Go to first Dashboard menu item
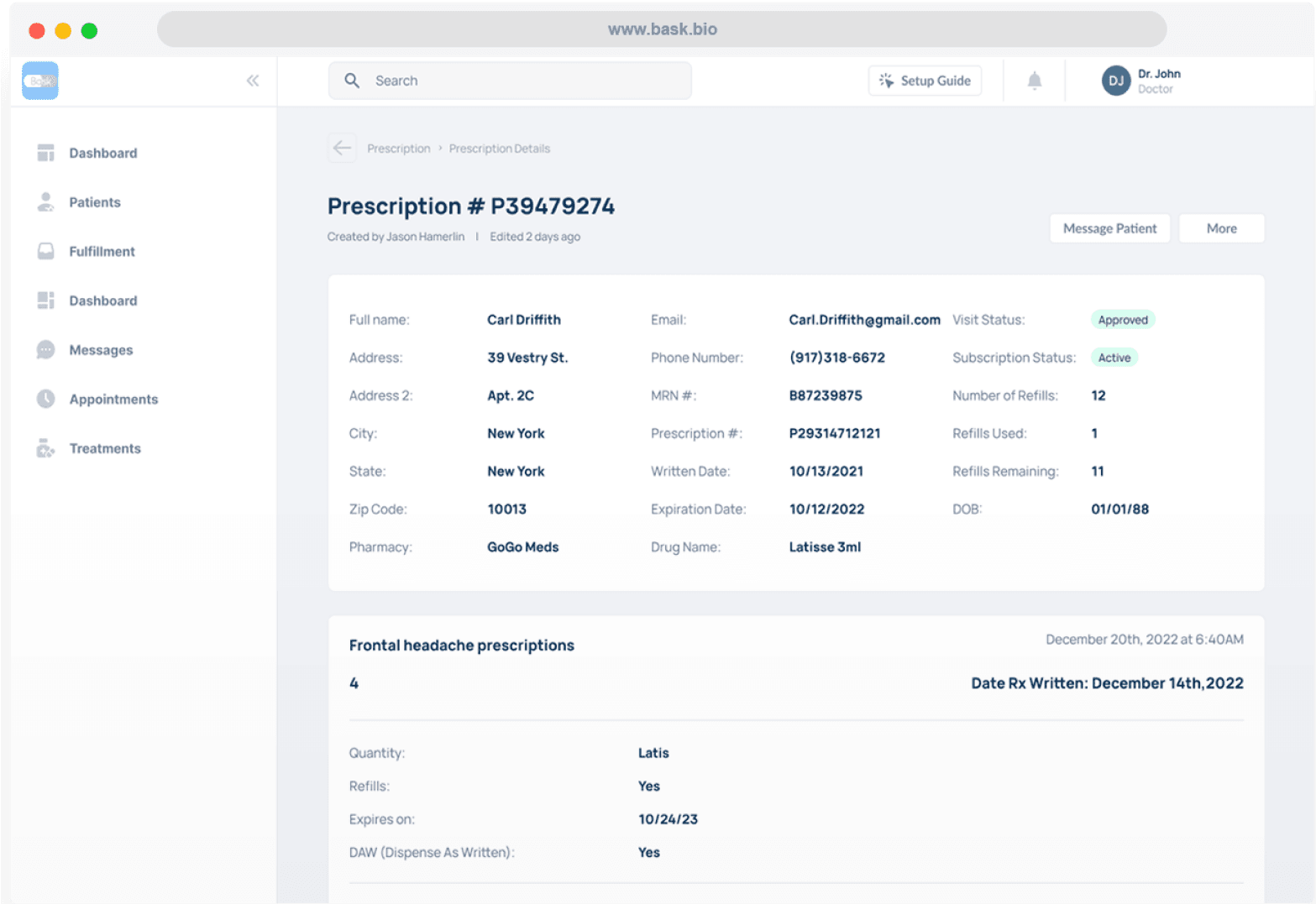1316x904 pixels. pyautogui.click(x=102, y=154)
